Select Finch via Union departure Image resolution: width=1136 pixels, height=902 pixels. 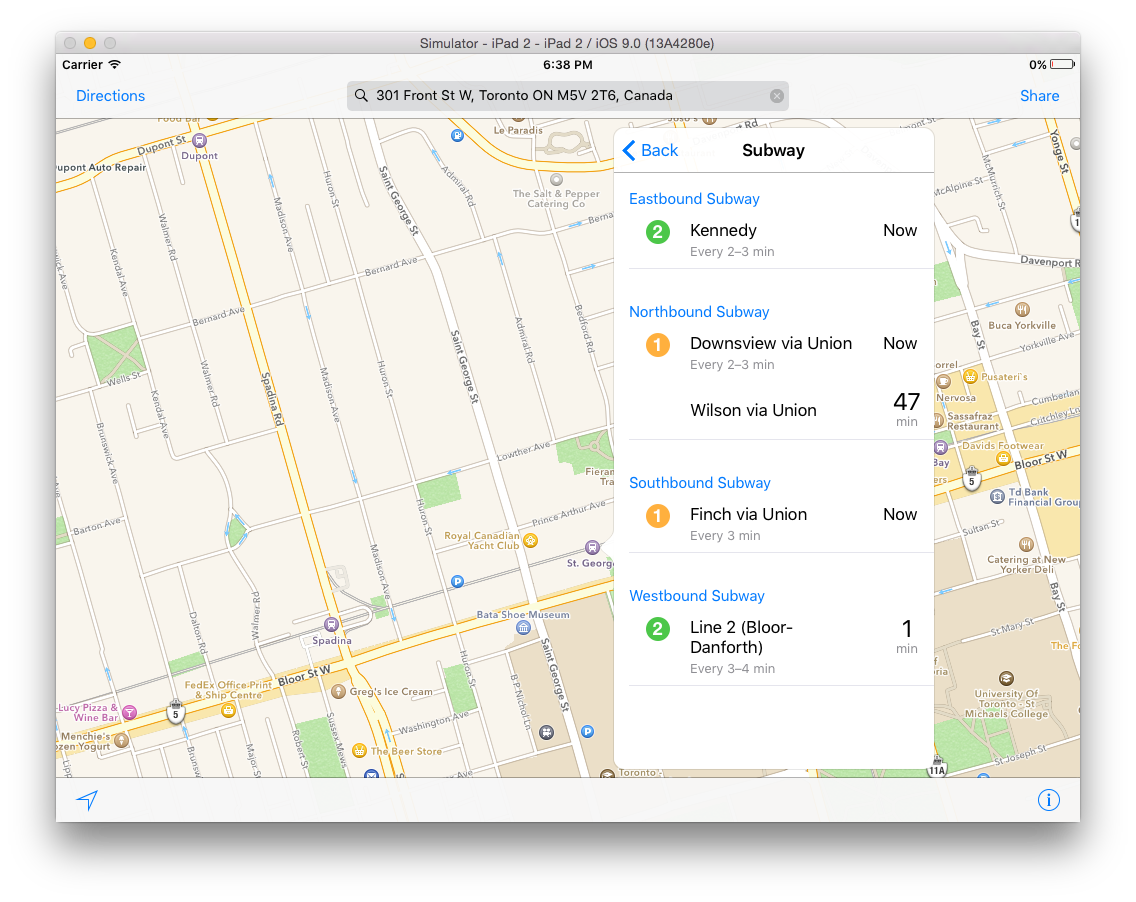click(x=774, y=524)
